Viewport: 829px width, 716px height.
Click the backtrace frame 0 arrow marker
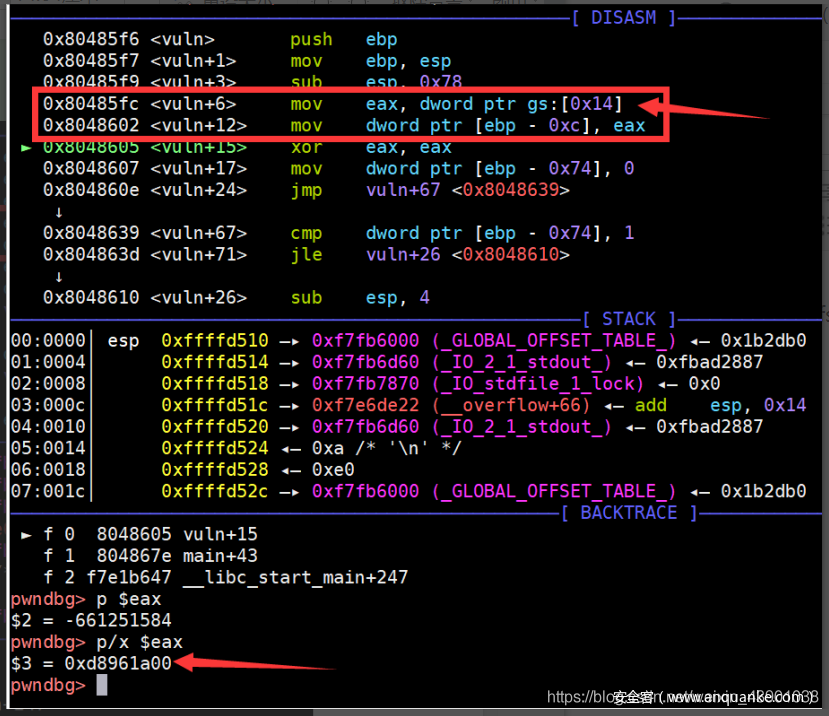tap(27, 534)
